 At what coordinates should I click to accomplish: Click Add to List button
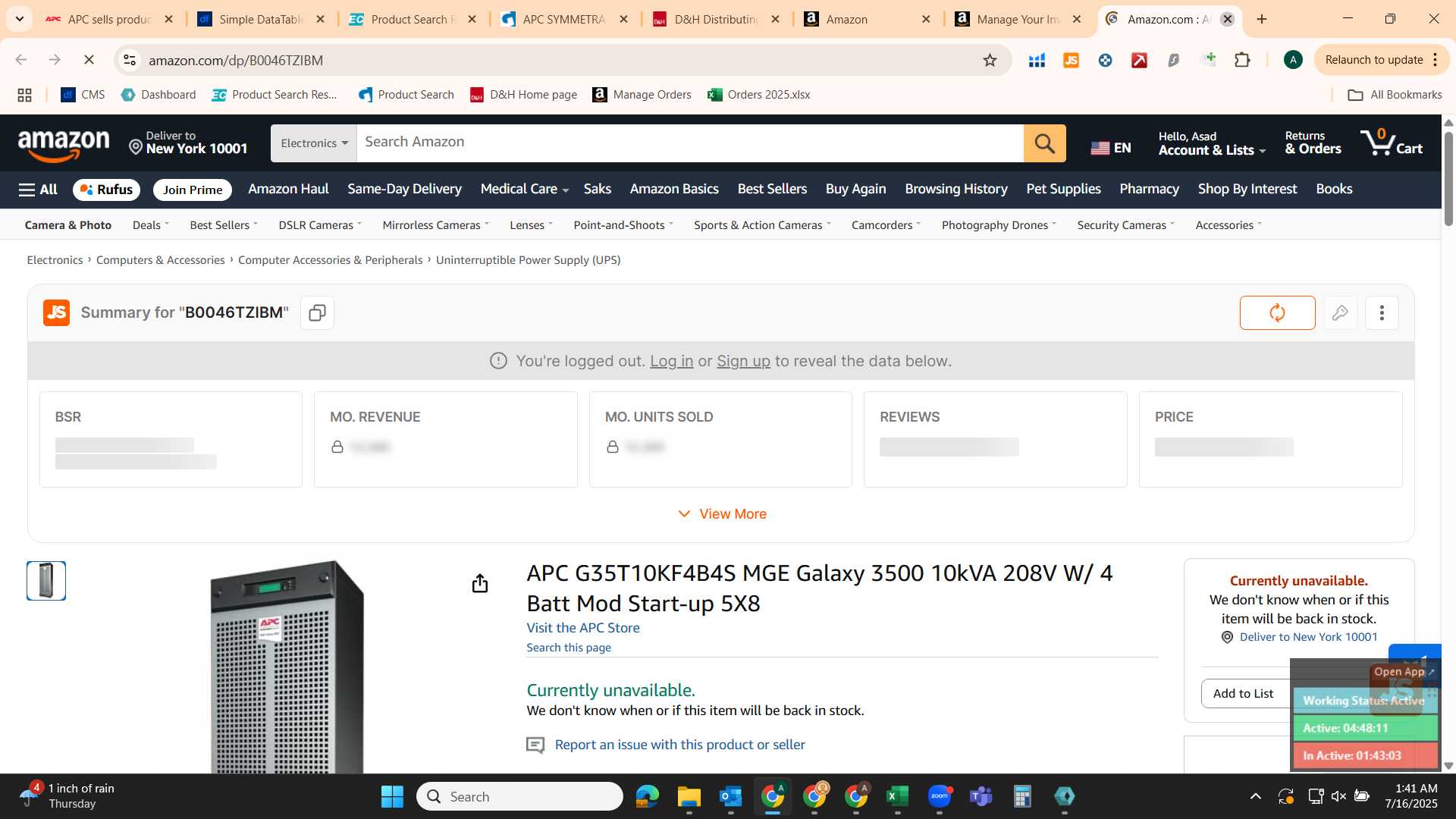(1243, 693)
